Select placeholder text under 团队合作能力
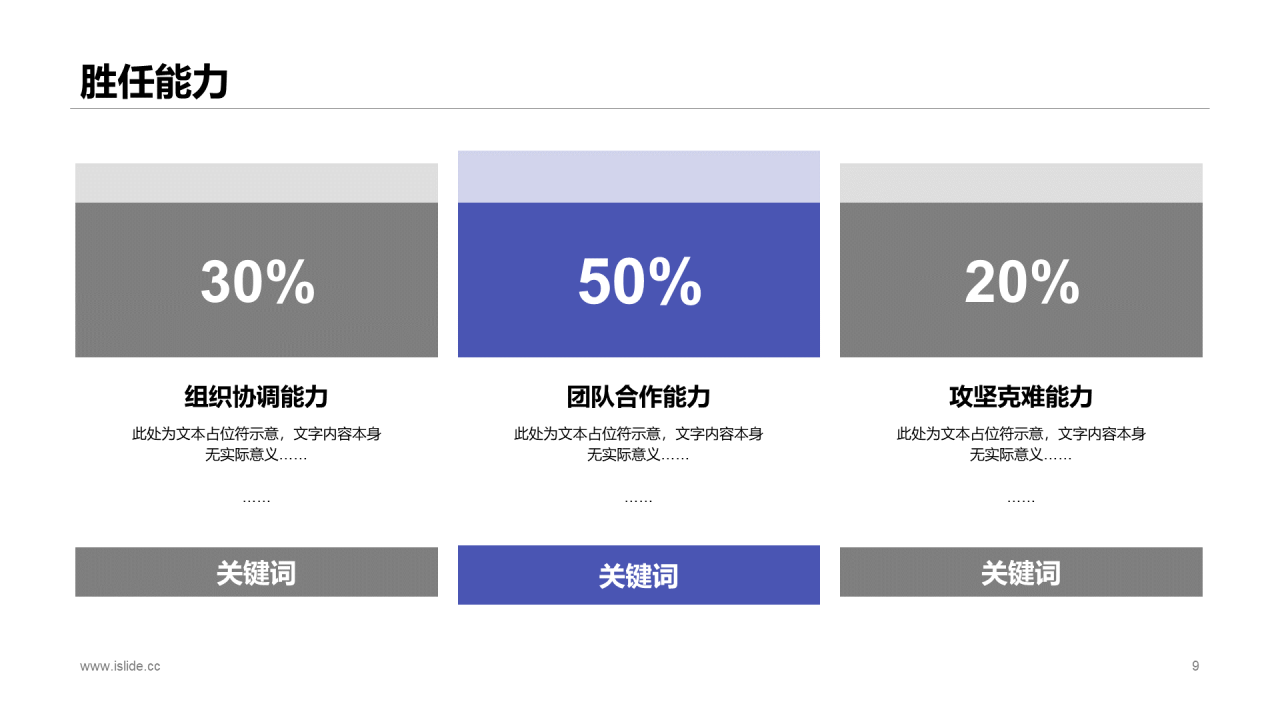This screenshot has width=1280, height=720. pyautogui.click(x=639, y=444)
